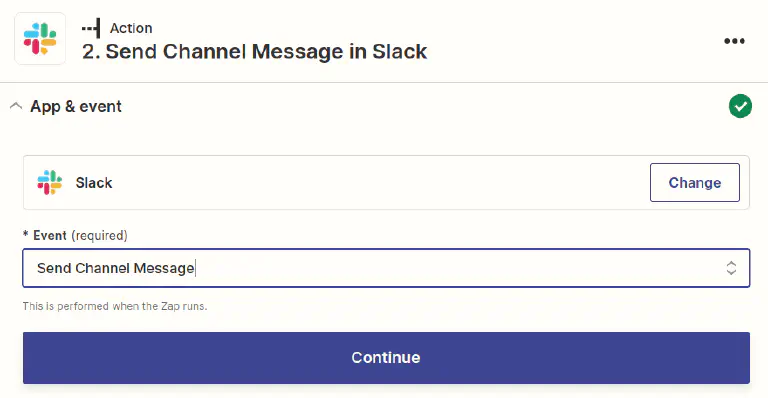Viewport: 768px width, 398px height.
Task: Click the Continue button
Action: tap(386, 358)
